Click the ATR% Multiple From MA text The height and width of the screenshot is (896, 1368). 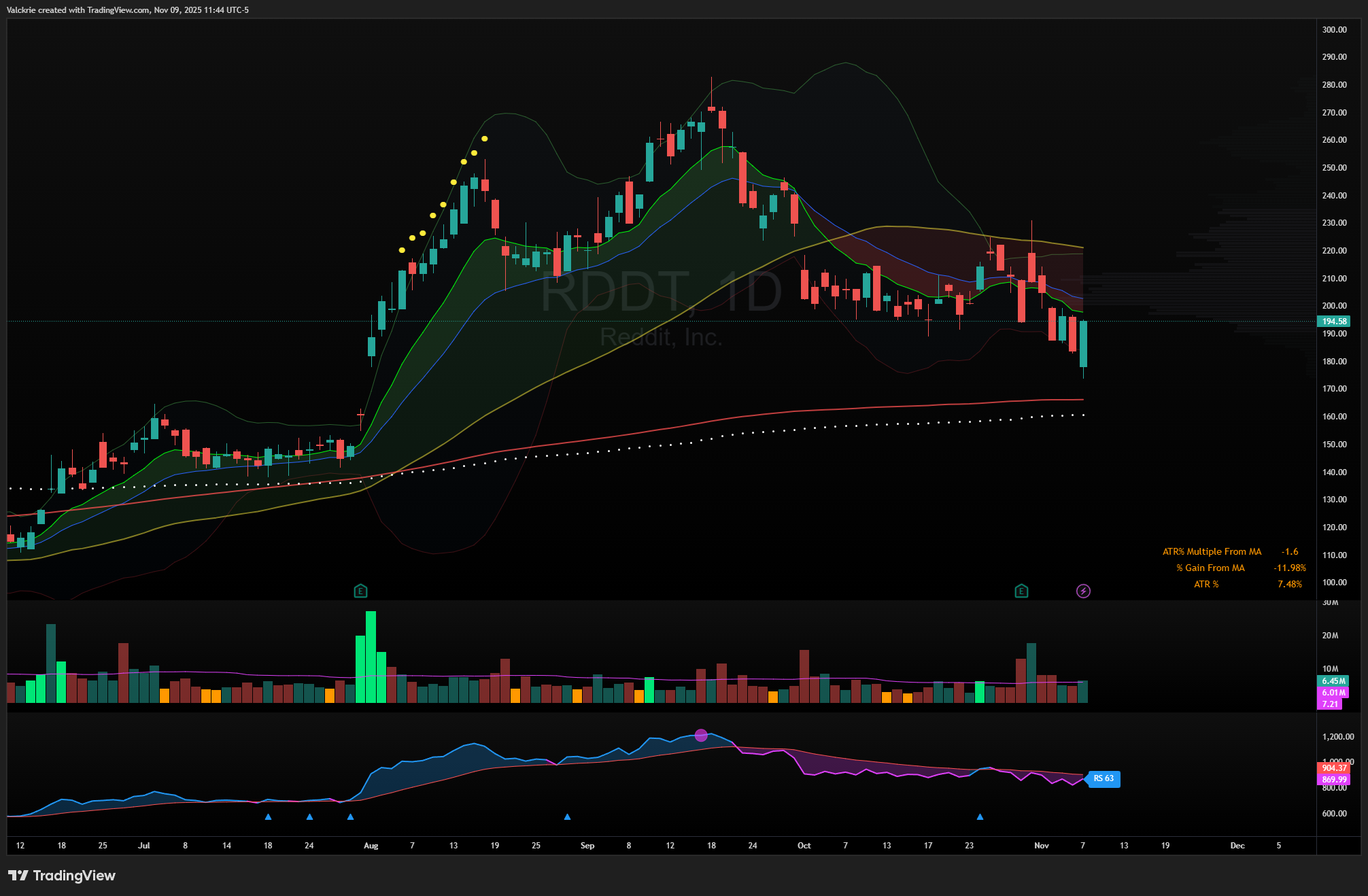point(1212,551)
